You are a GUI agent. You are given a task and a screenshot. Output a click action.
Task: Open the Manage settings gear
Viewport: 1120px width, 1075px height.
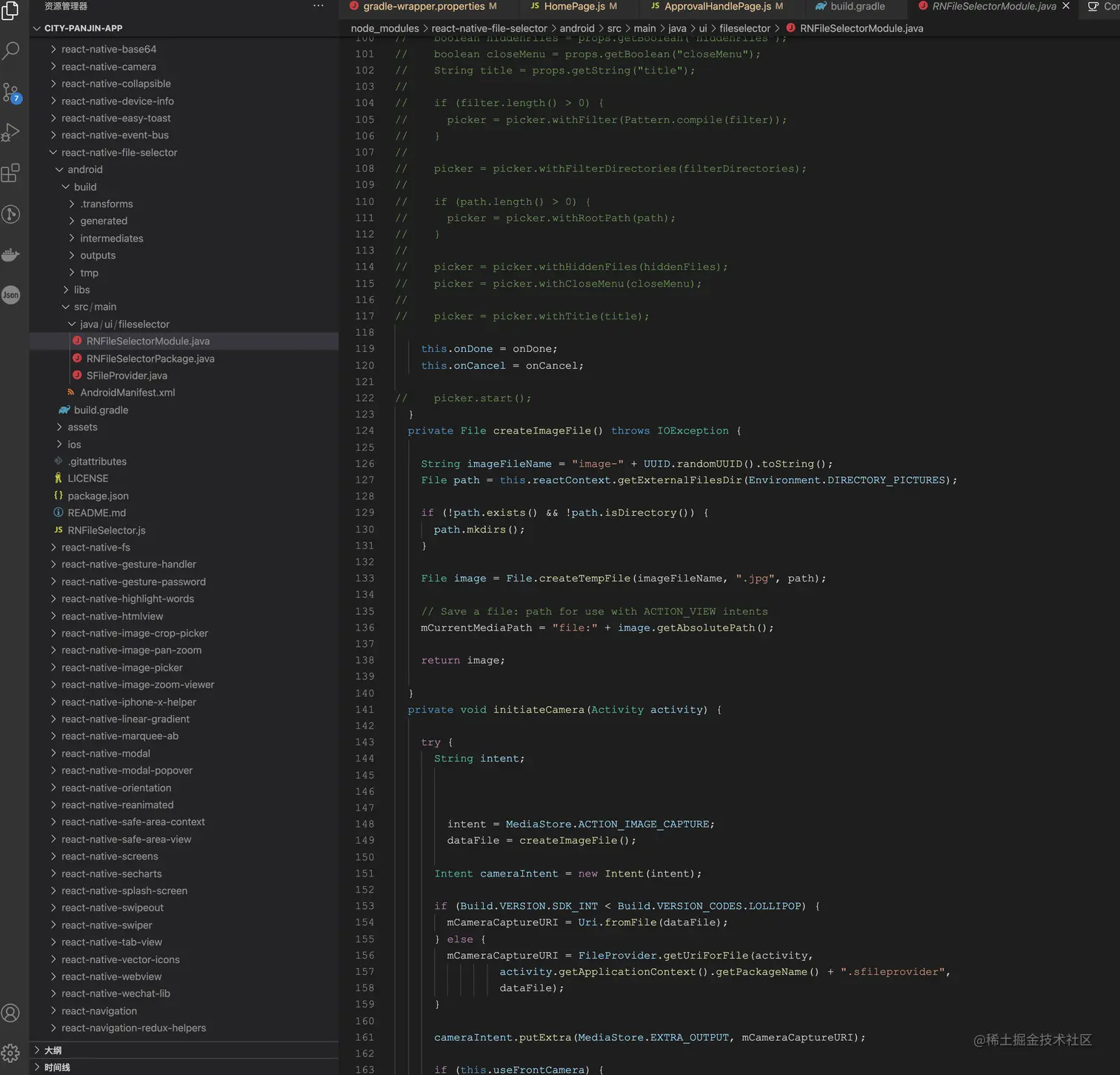(10, 1053)
